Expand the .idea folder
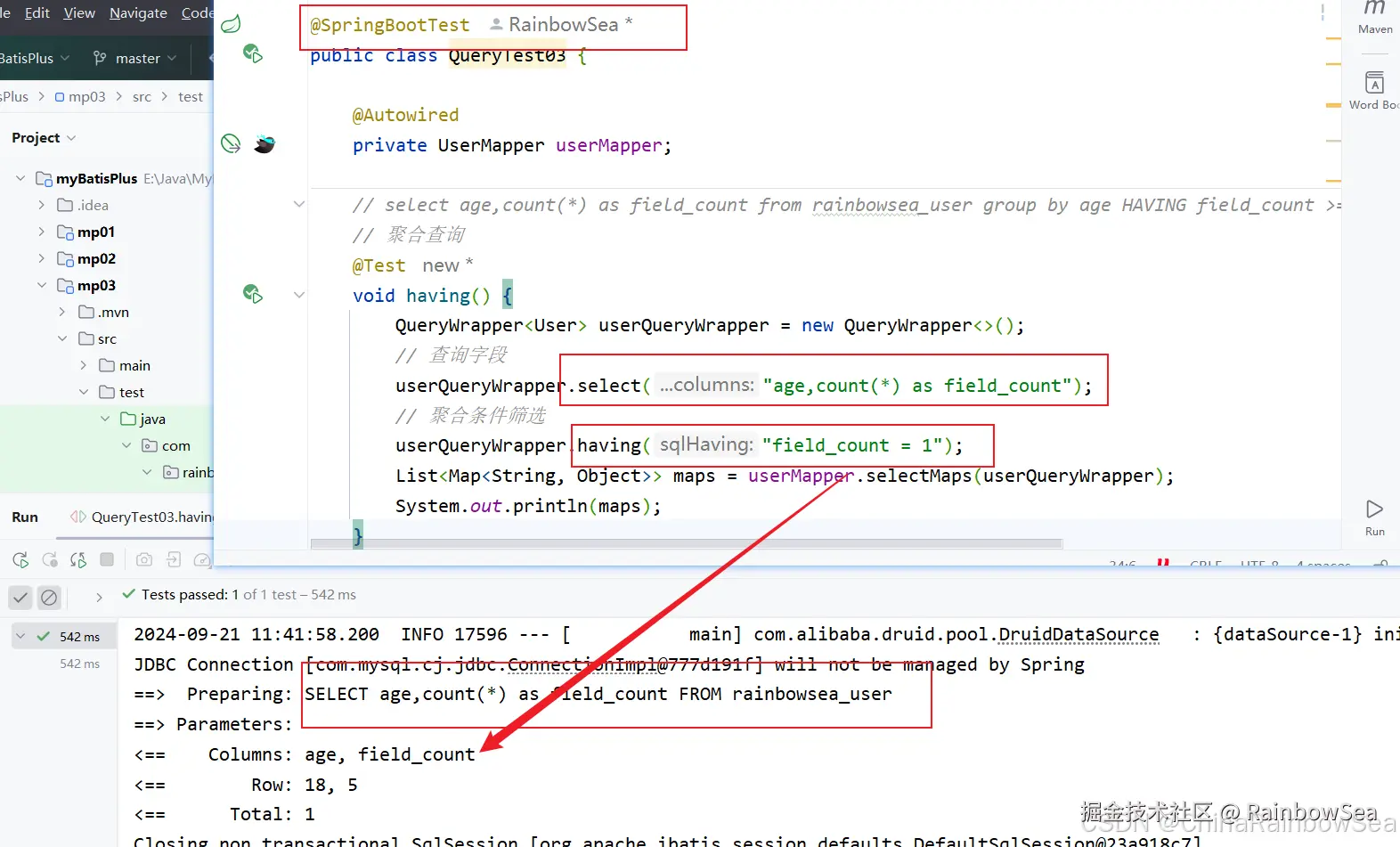Image resolution: width=1400 pixels, height=847 pixels. coord(41,205)
